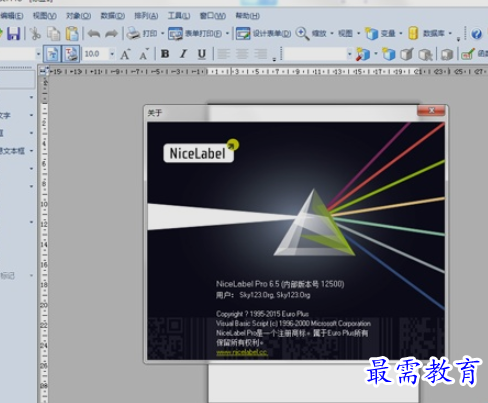Click the 用户: Sky123.Org user text
The image size is (488, 403).
coord(263,295)
